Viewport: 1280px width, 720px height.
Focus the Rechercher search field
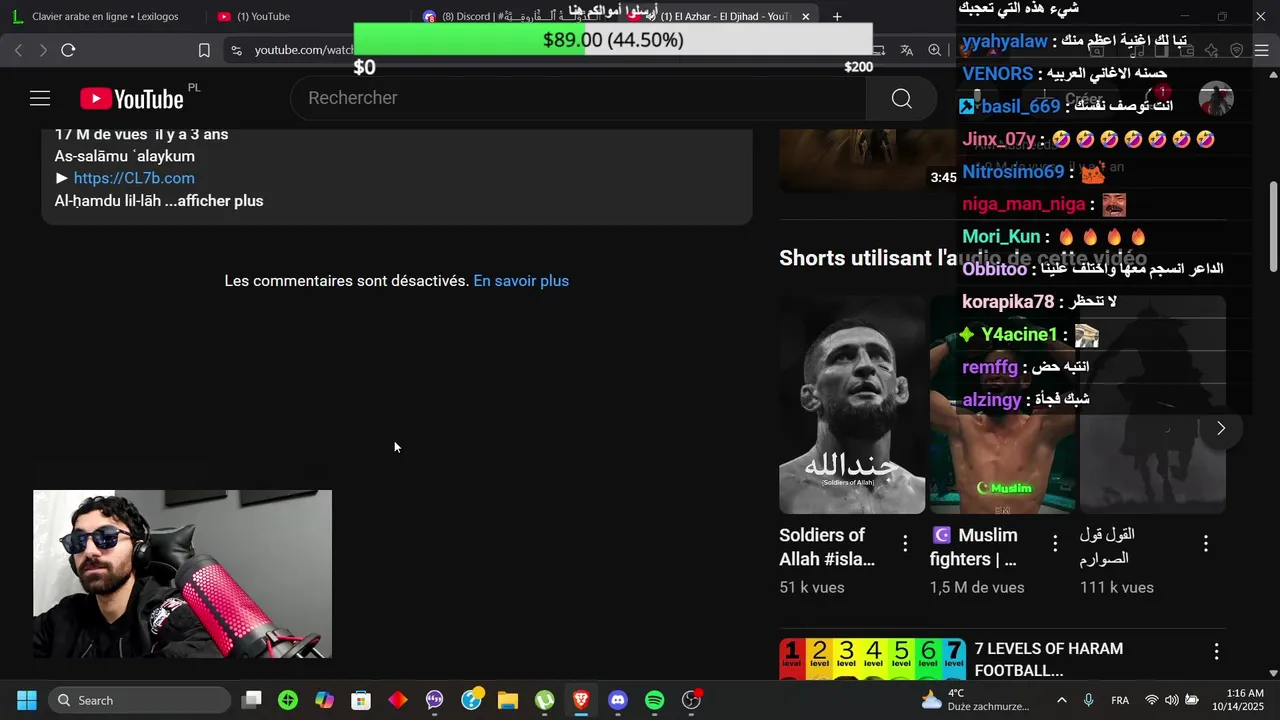tap(580, 98)
